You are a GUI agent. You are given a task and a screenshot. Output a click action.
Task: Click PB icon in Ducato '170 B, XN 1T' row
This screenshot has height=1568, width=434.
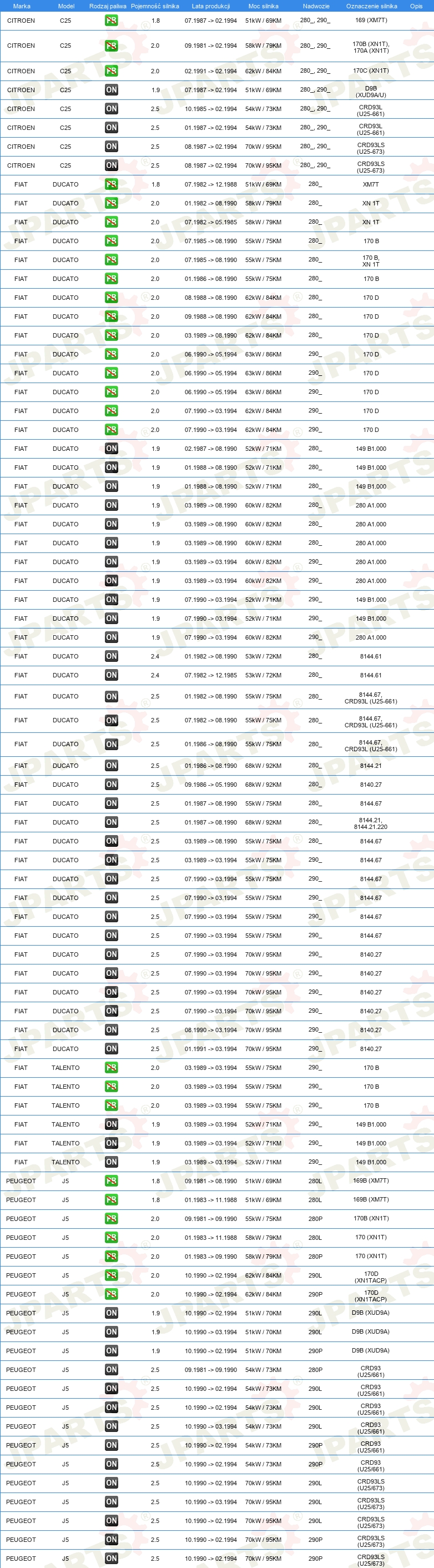pyautogui.click(x=112, y=260)
